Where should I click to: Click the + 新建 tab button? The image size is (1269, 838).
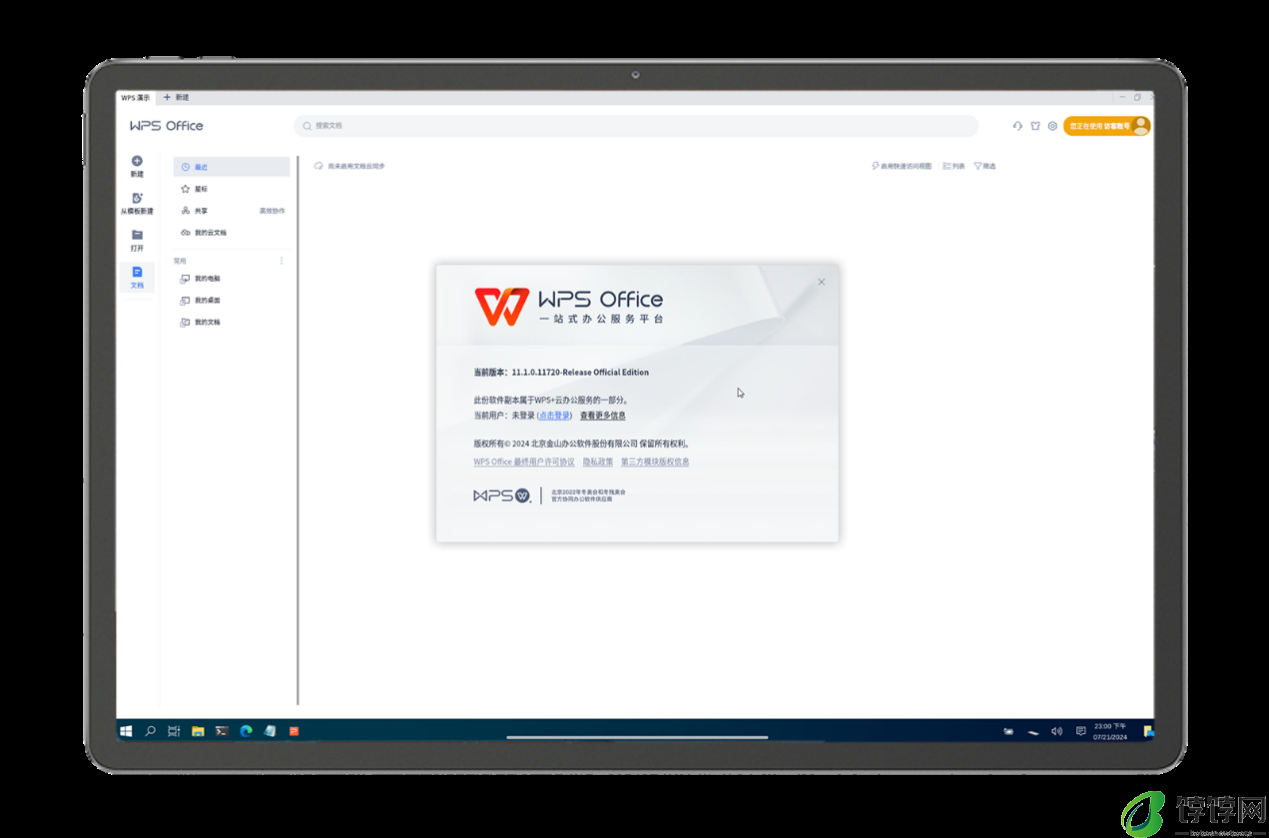pos(176,97)
